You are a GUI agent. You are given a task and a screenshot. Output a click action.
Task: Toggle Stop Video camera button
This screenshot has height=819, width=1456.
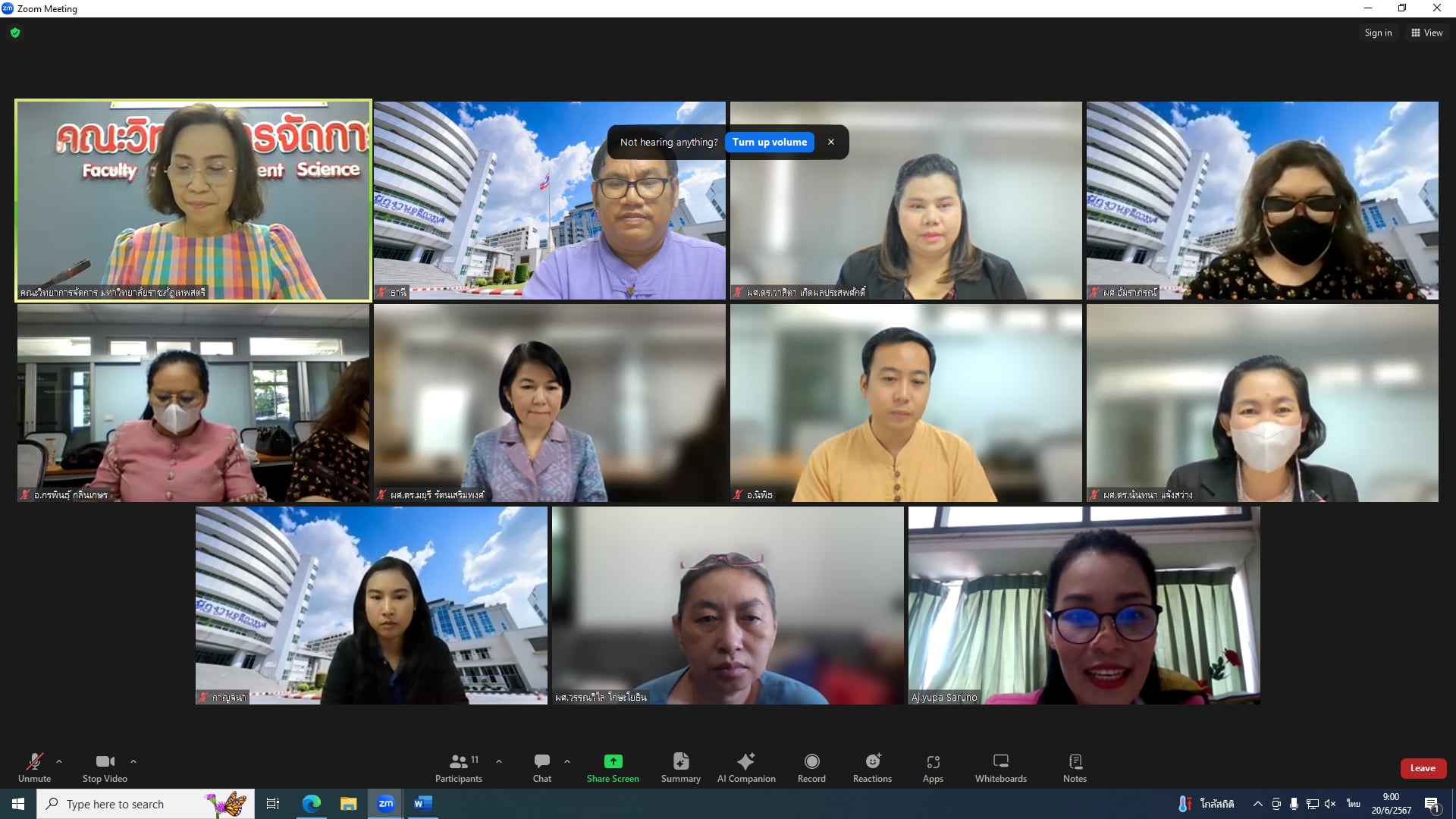pyautogui.click(x=105, y=767)
